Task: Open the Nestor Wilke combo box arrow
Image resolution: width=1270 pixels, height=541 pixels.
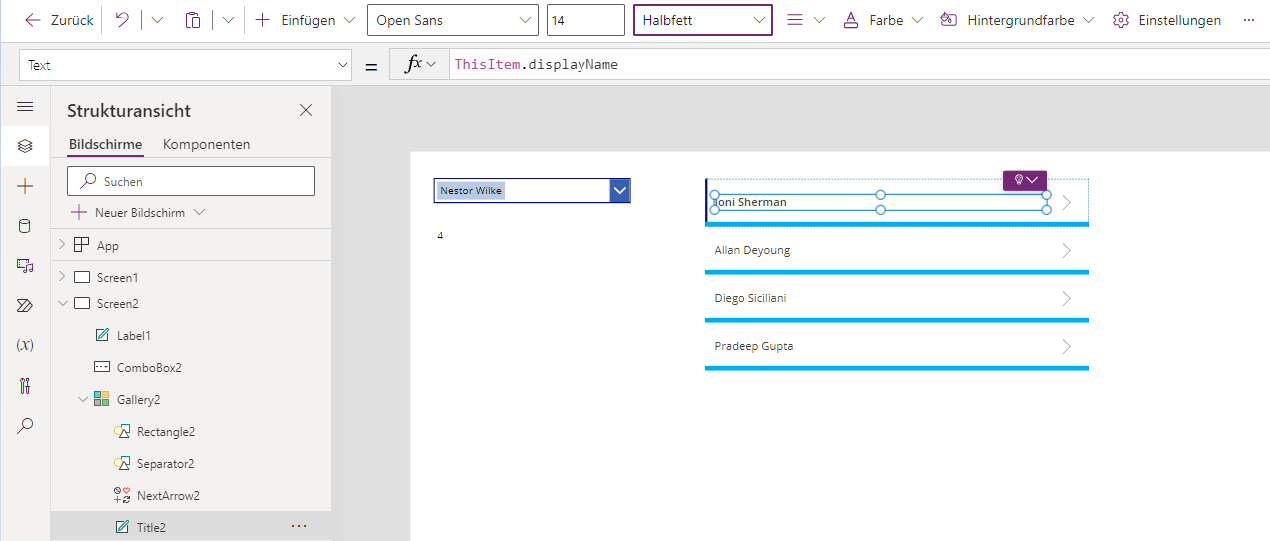Action: [620, 190]
